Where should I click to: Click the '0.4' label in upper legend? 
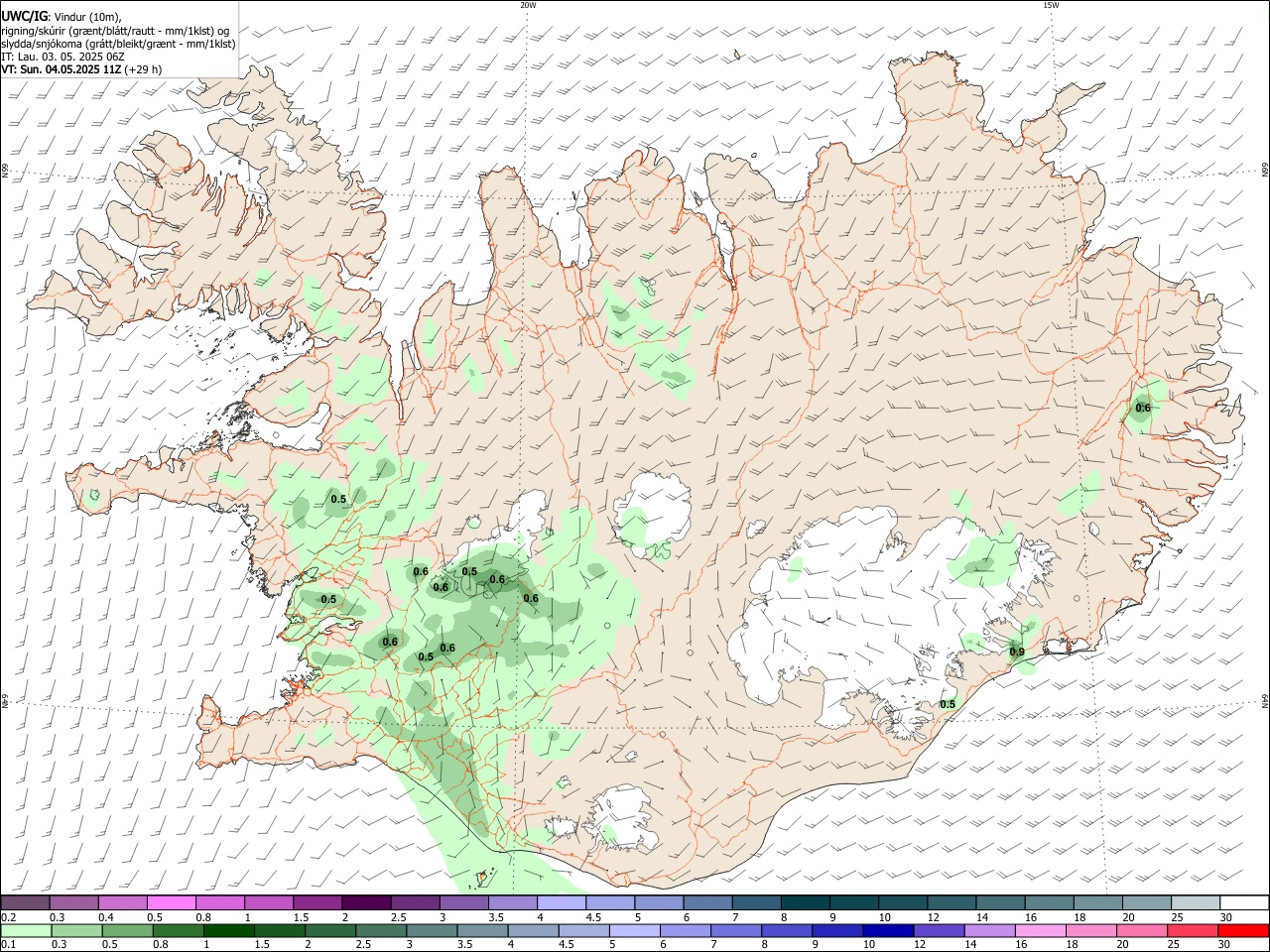pyautogui.click(x=106, y=917)
